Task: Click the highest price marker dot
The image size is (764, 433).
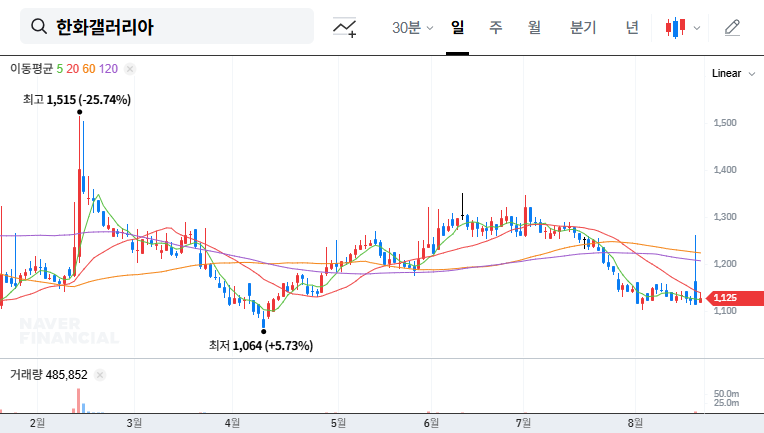Action: [x=79, y=112]
